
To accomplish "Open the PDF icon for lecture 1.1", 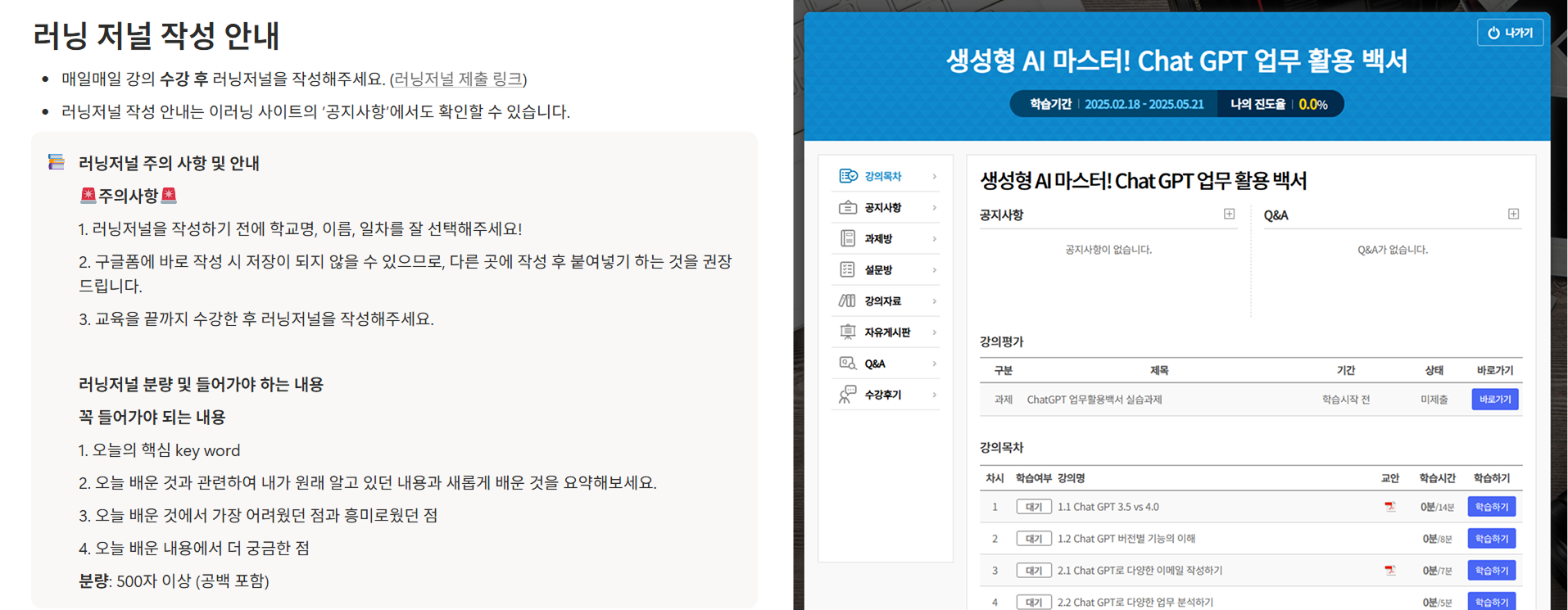I will point(1390,507).
